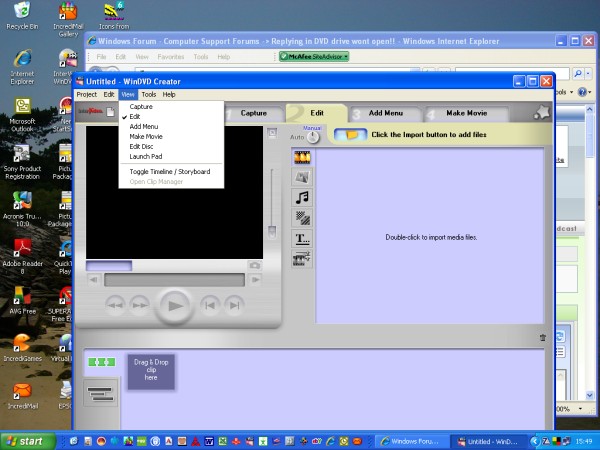Viewport: 600px width, 450px height.
Task: Click the IncrediGames desktop icon
Action: tap(22, 347)
